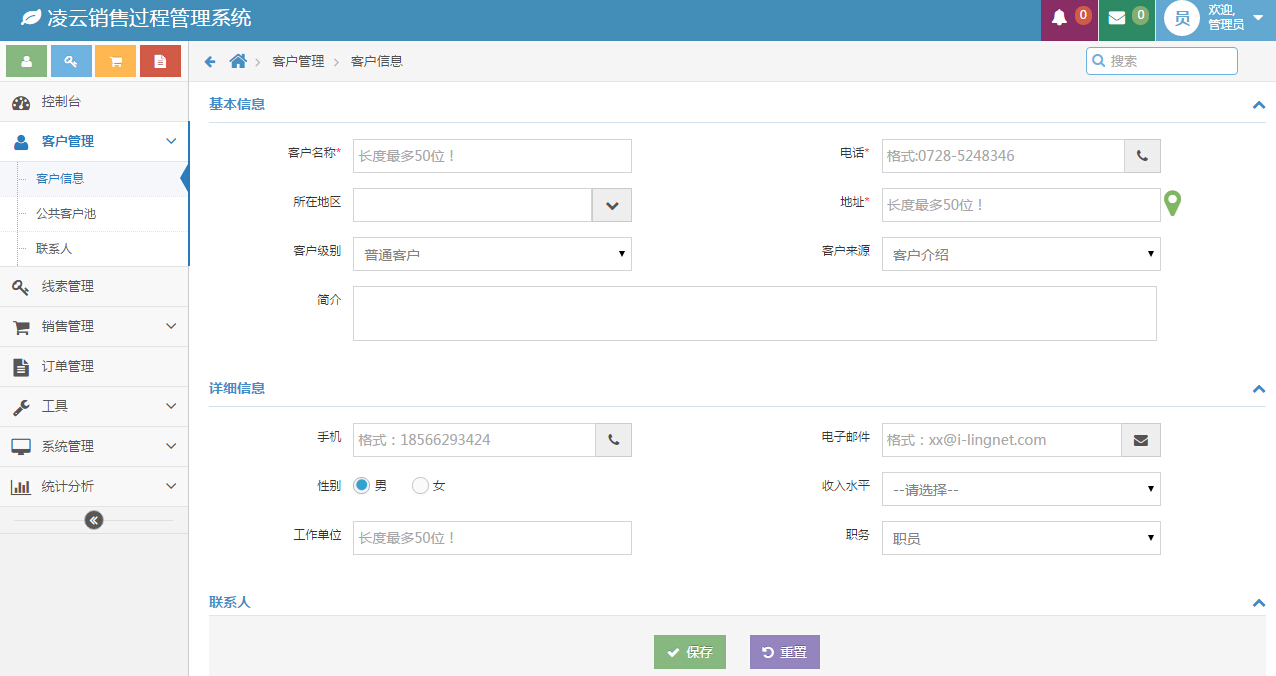Open the envelope messages icon
The image size is (1276, 676).
[x=1117, y=18]
